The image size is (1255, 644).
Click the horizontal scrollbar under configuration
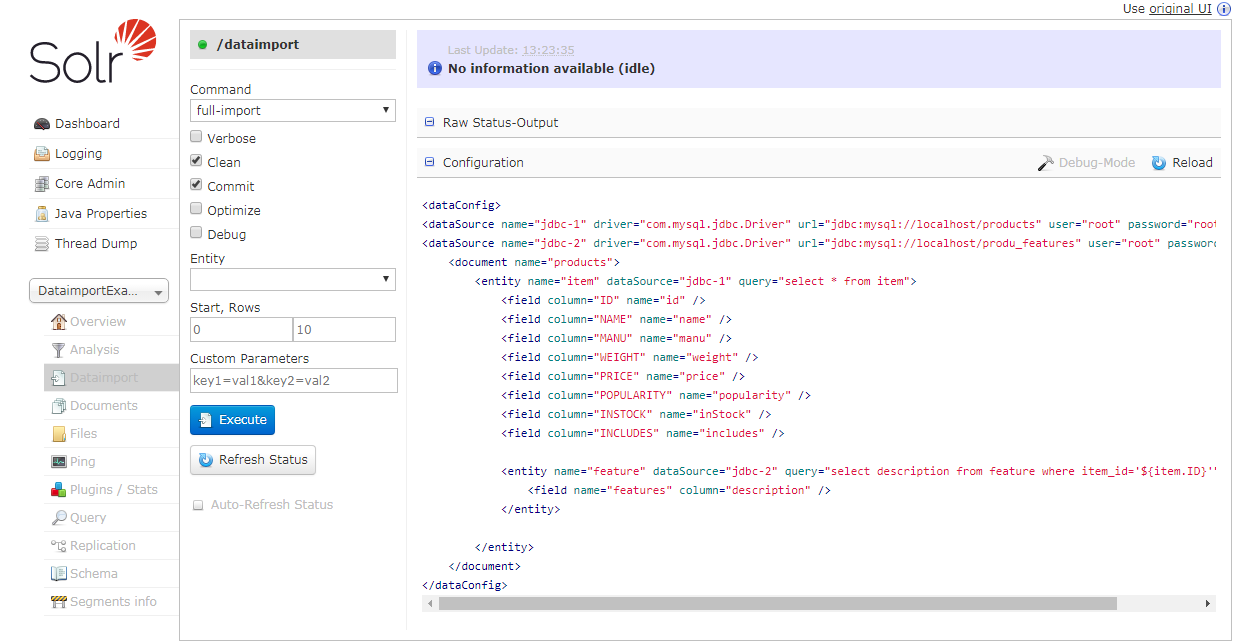777,604
